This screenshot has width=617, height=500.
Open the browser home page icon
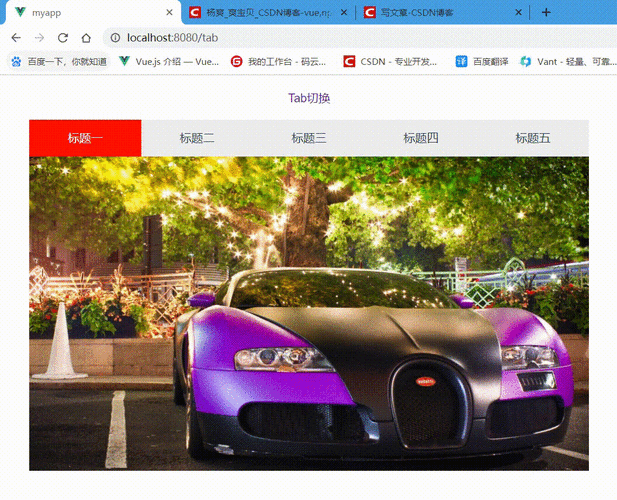pos(86,38)
